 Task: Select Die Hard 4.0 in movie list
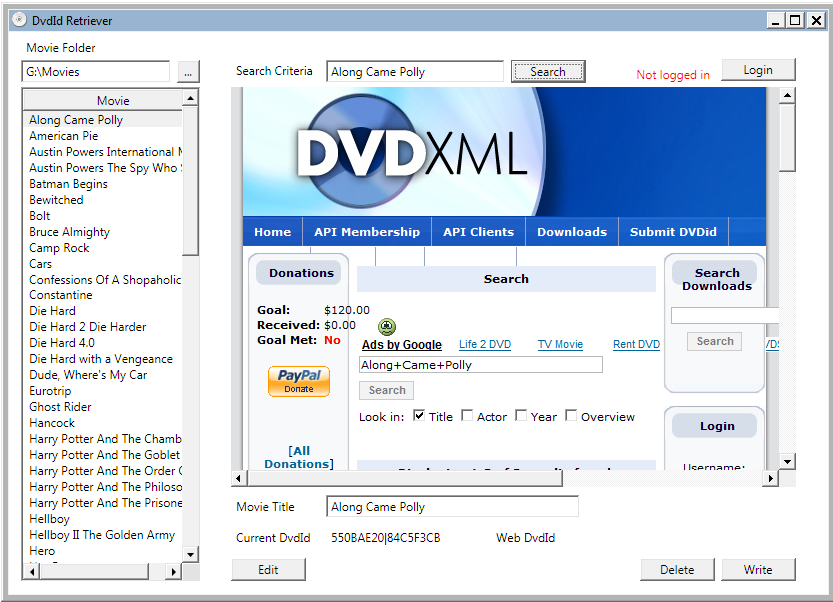point(103,342)
